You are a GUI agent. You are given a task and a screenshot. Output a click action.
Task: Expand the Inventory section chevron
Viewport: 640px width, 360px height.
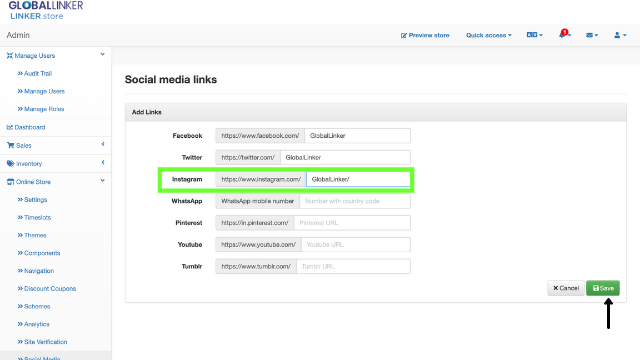point(103,162)
